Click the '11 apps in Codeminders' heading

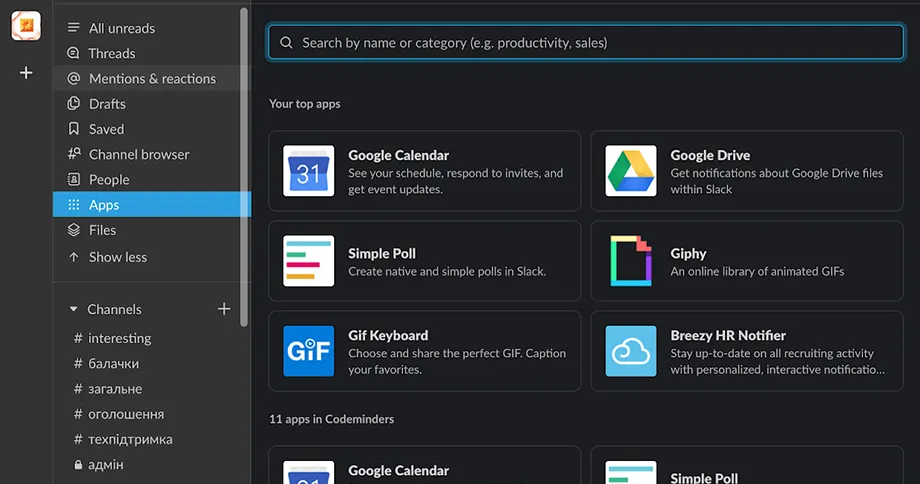[x=332, y=419]
